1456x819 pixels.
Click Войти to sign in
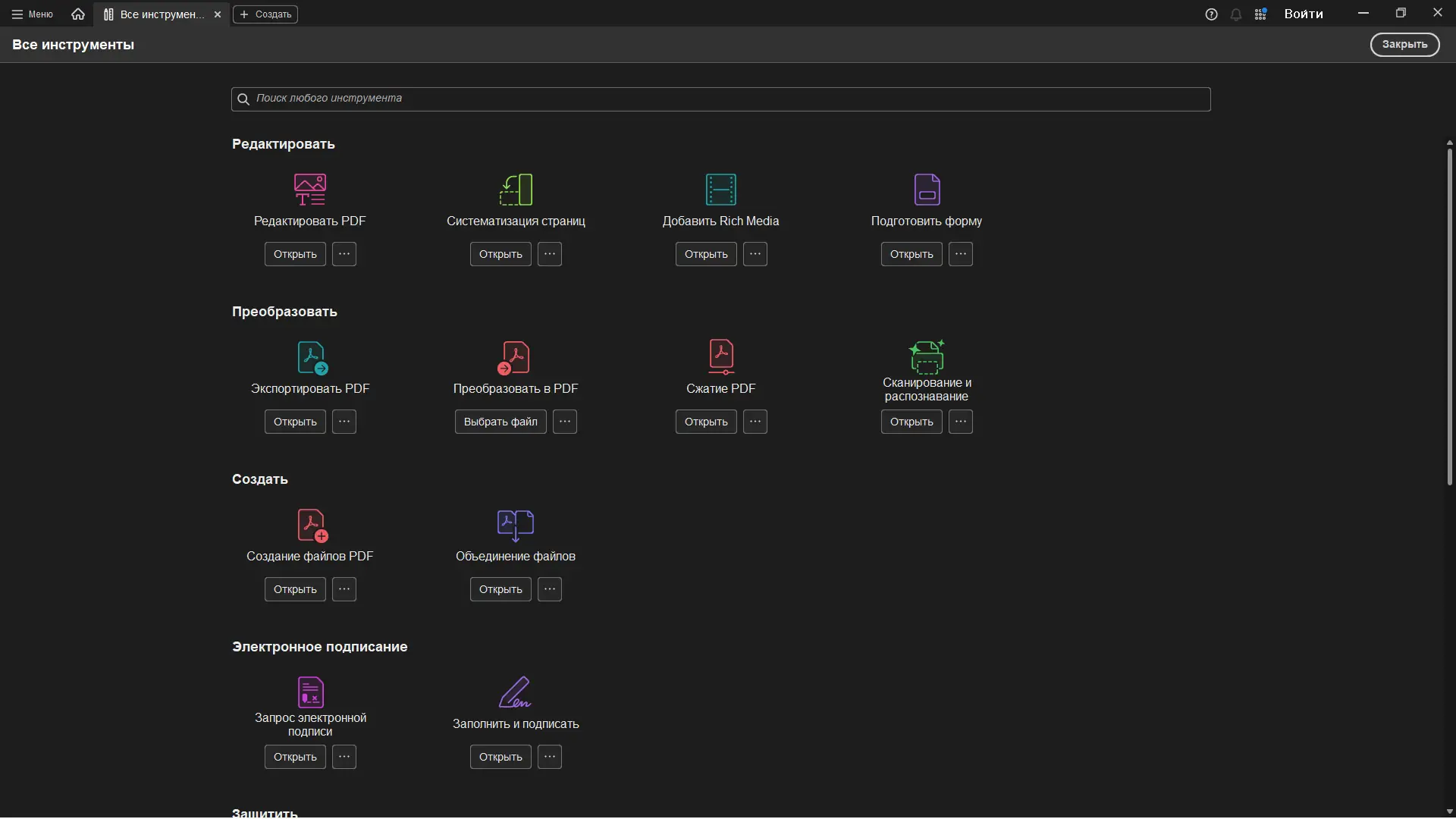[1304, 14]
